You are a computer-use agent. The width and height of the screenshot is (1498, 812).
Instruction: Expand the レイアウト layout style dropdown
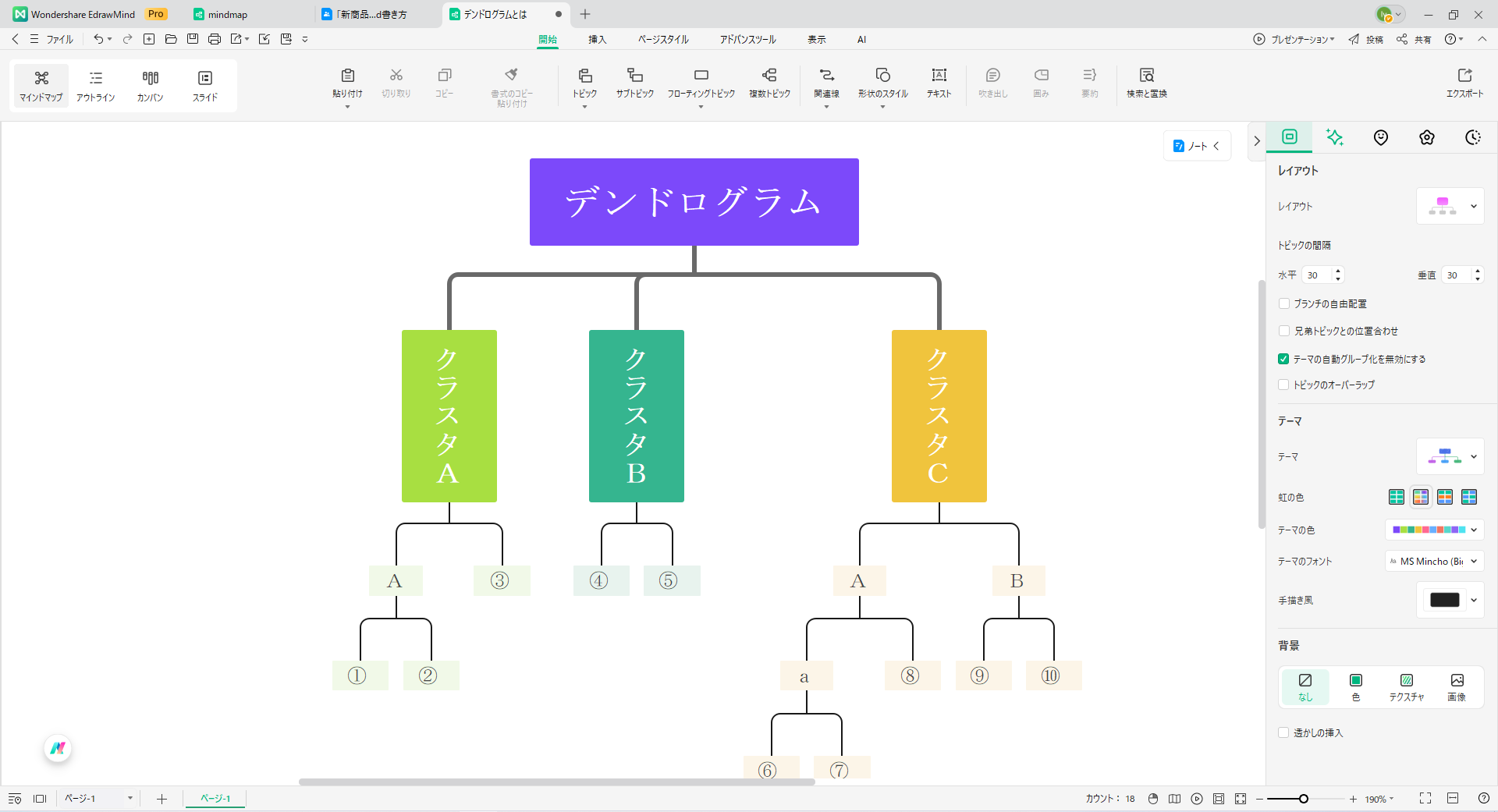coord(1474,206)
